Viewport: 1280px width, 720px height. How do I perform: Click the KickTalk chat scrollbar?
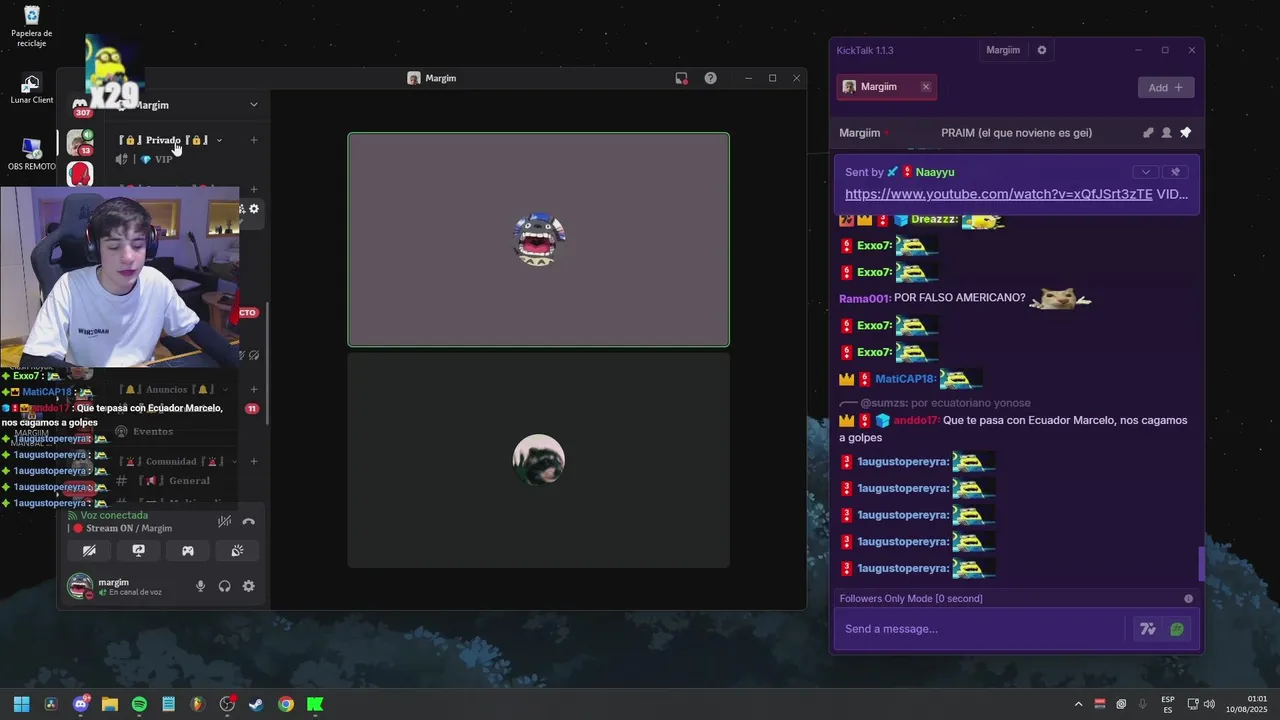point(1201,563)
